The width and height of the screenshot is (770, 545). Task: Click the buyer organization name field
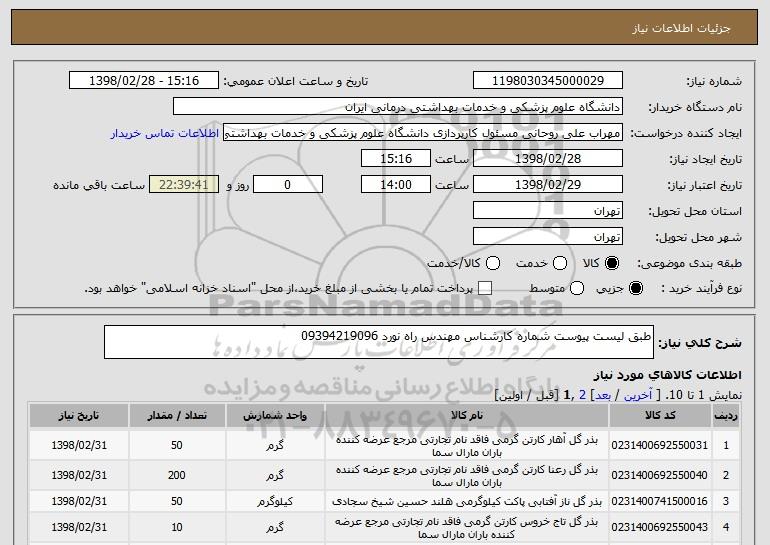tap(398, 107)
